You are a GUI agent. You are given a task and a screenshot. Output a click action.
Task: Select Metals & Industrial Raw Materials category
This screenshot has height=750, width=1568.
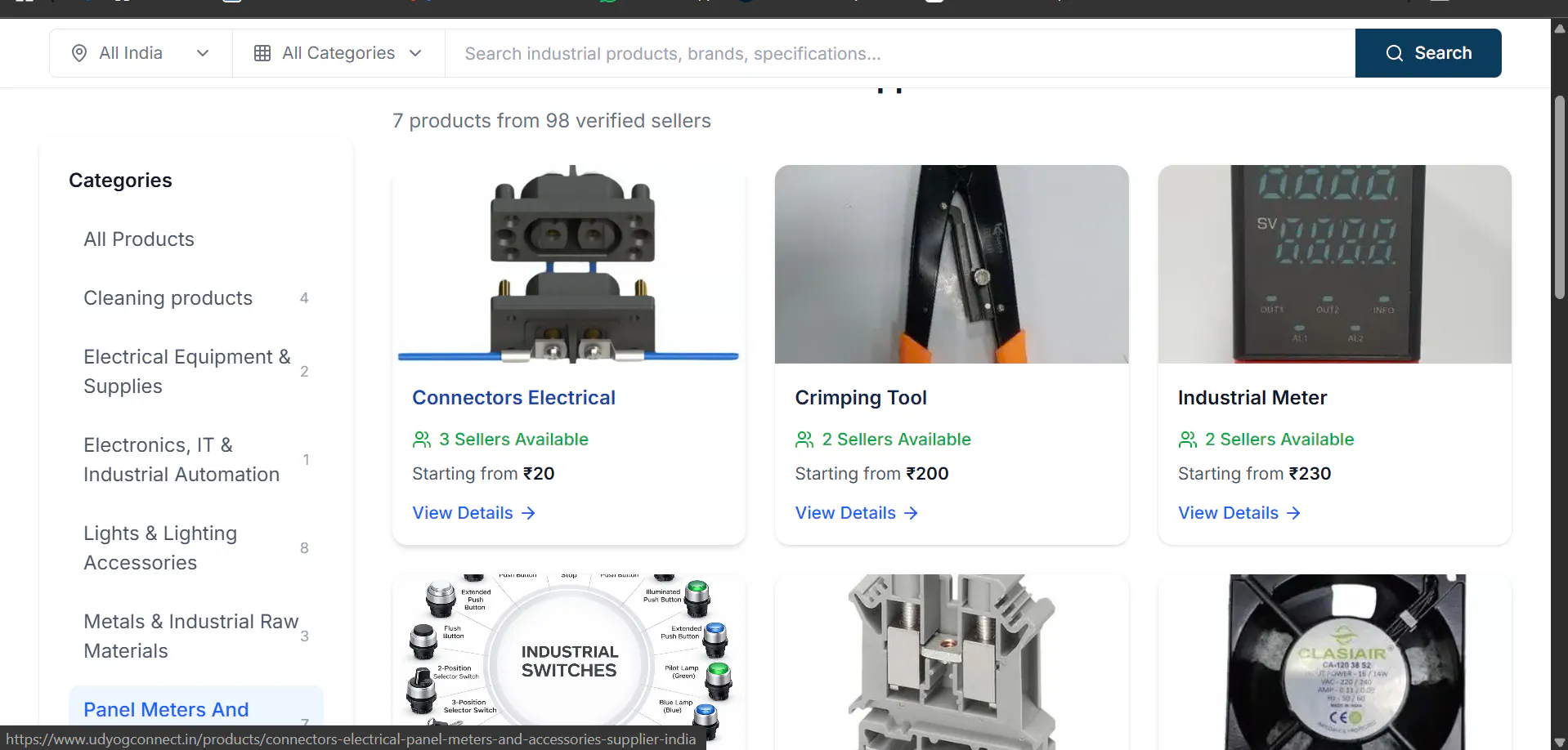tap(196, 636)
